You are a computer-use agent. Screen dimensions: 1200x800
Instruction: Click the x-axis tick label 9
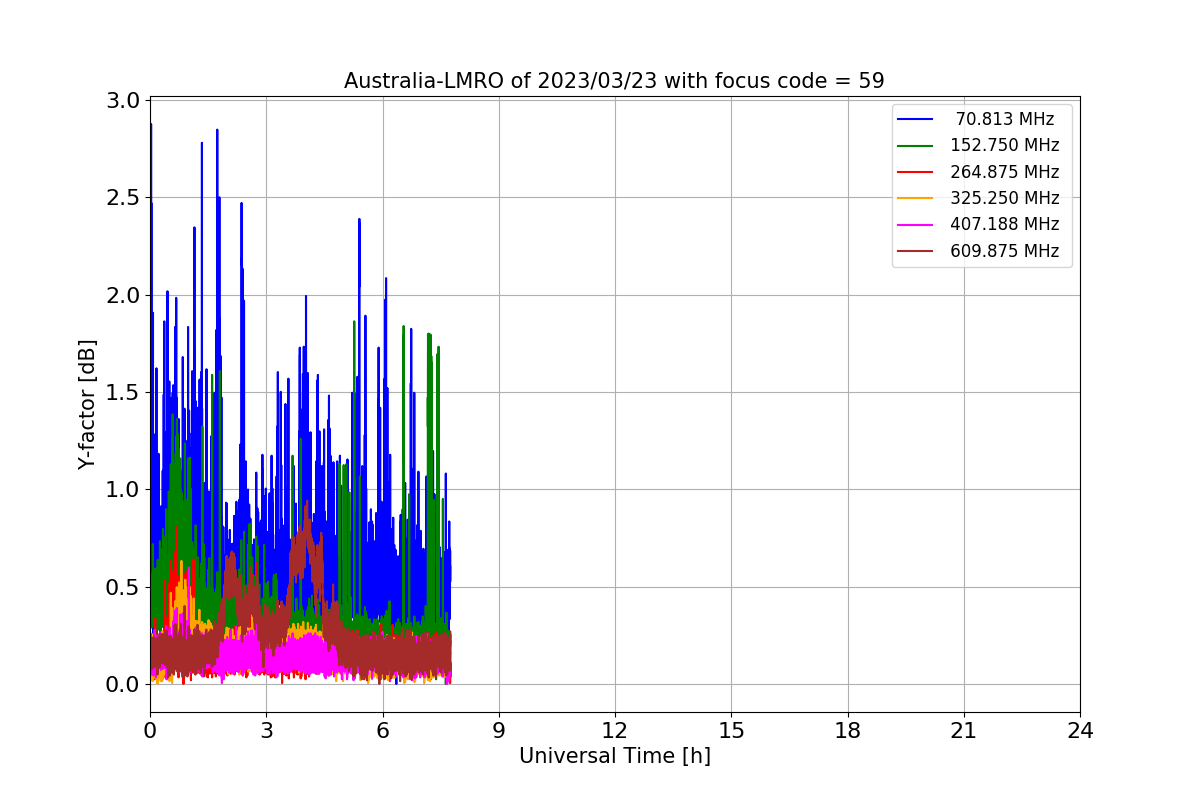(498, 730)
